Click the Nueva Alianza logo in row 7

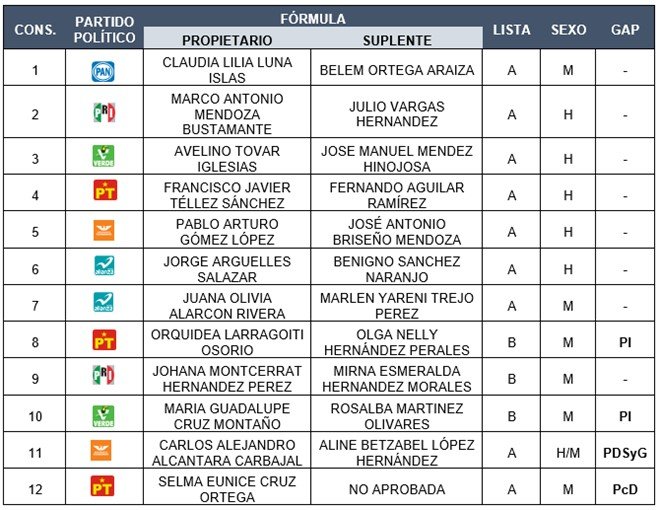(104, 305)
